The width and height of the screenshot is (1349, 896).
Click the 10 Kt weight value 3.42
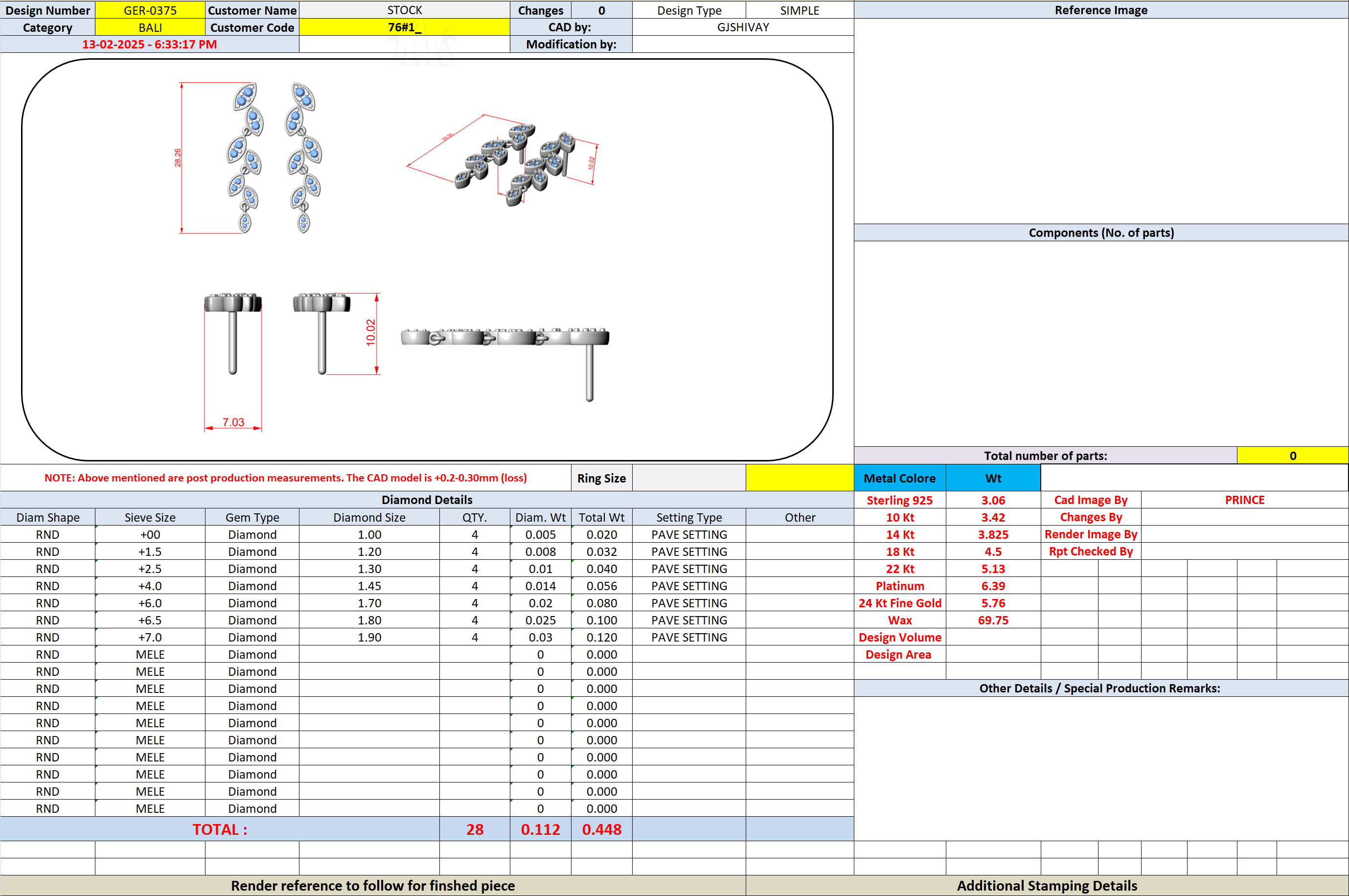pos(993,517)
